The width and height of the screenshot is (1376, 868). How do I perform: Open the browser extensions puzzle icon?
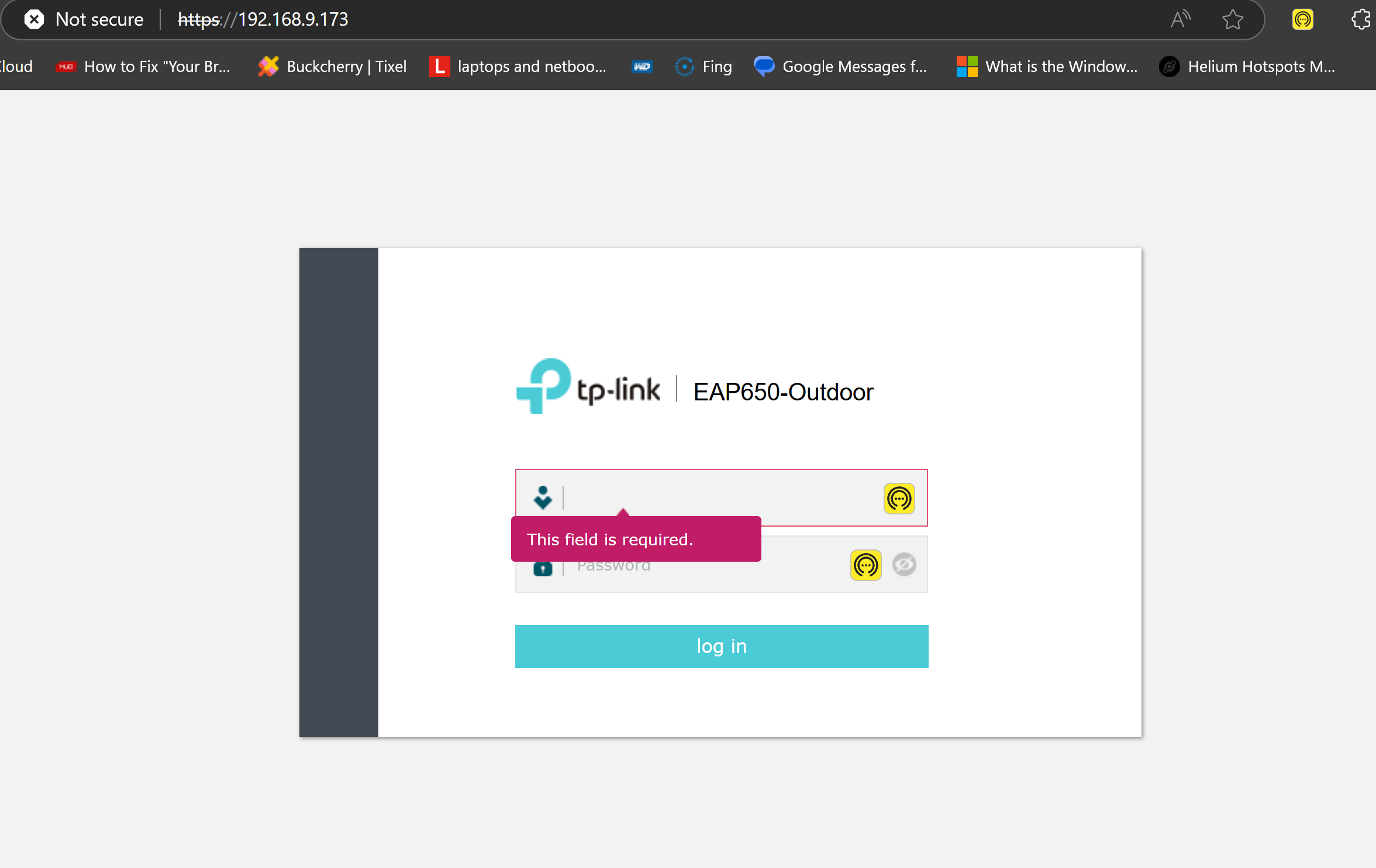(1361, 19)
